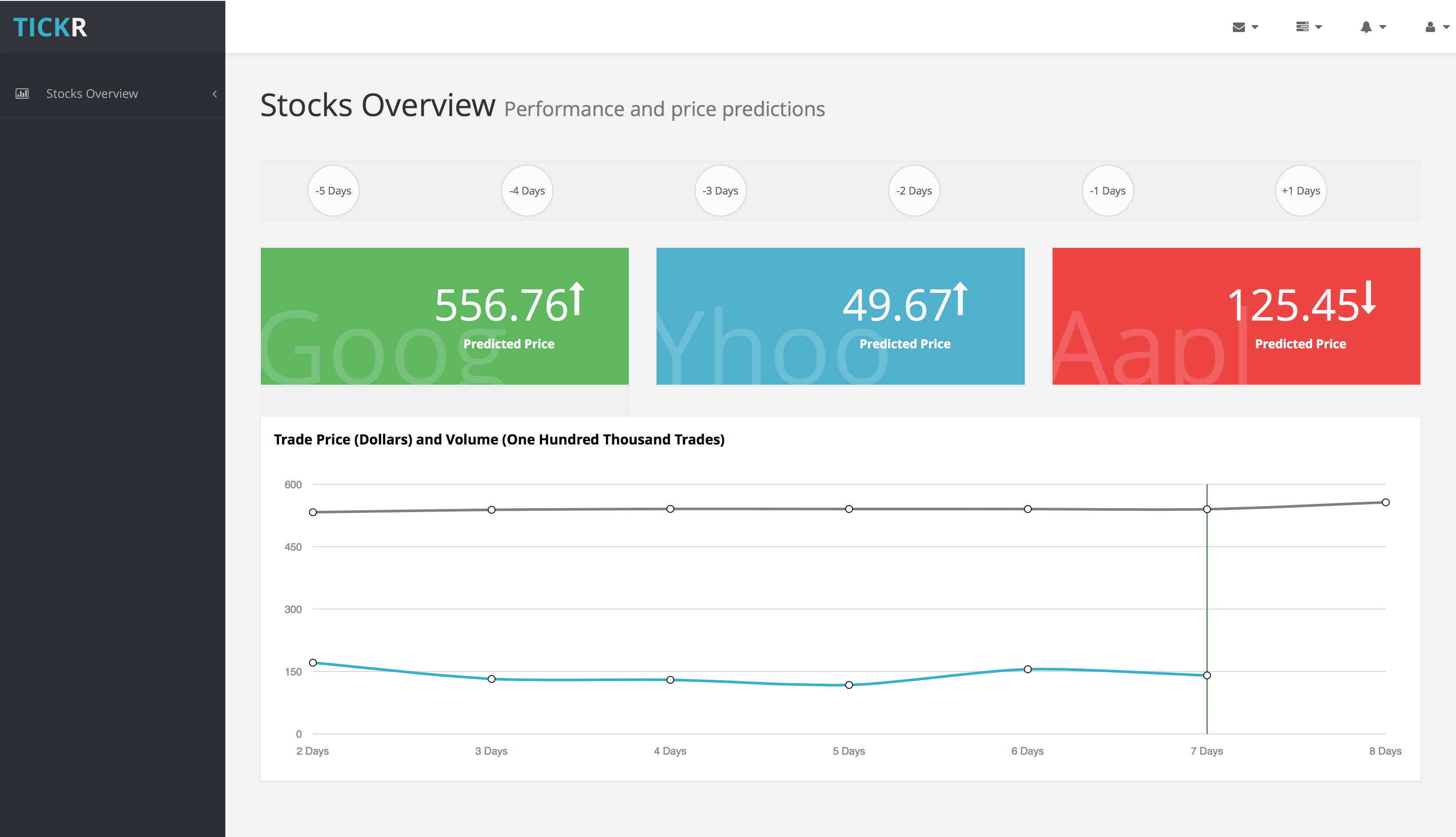
Task: Collapse Stocks Overview sidebar chevron
Action: 214,94
